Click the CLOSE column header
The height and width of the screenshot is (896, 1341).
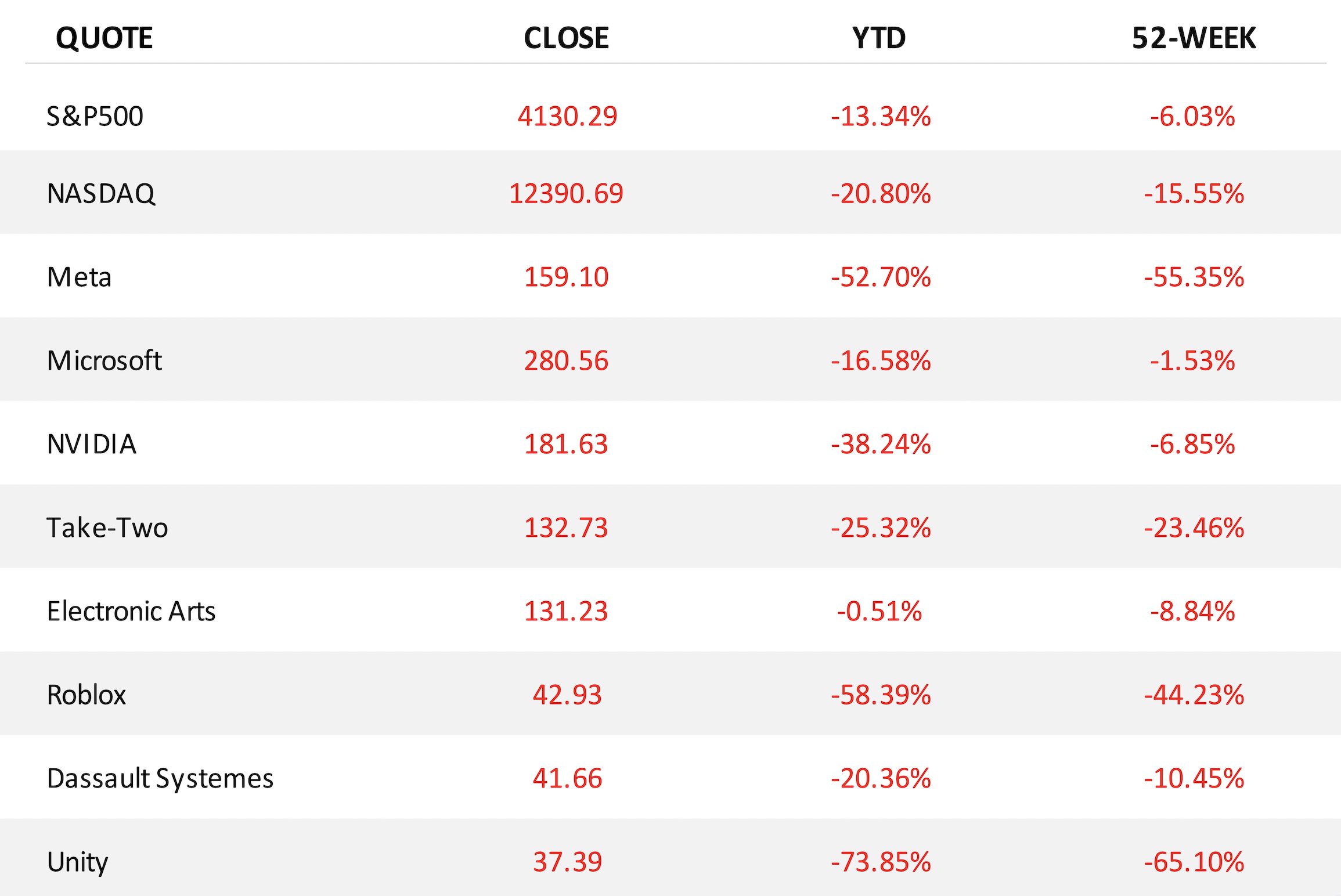(566, 38)
